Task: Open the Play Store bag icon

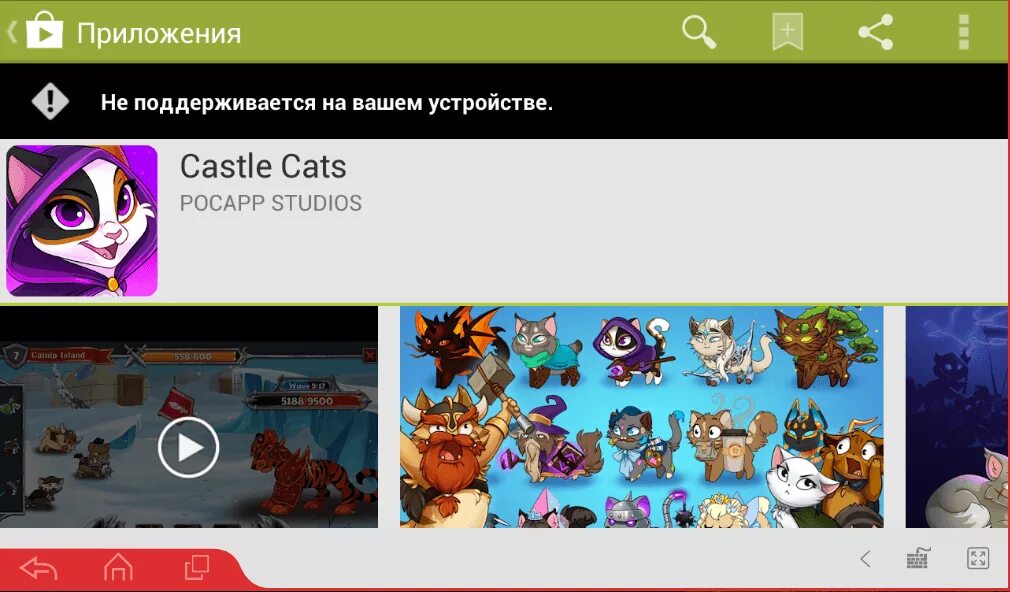Action: [x=44, y=30]
